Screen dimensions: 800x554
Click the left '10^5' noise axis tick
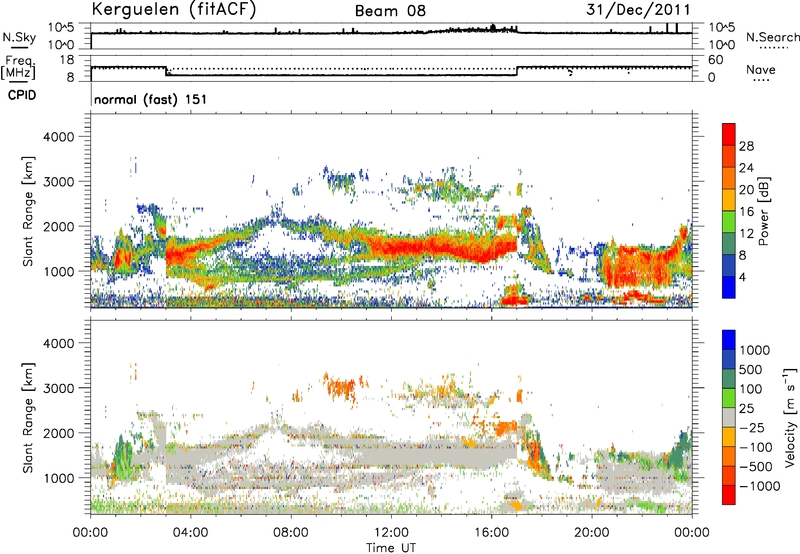coord(61,28)
